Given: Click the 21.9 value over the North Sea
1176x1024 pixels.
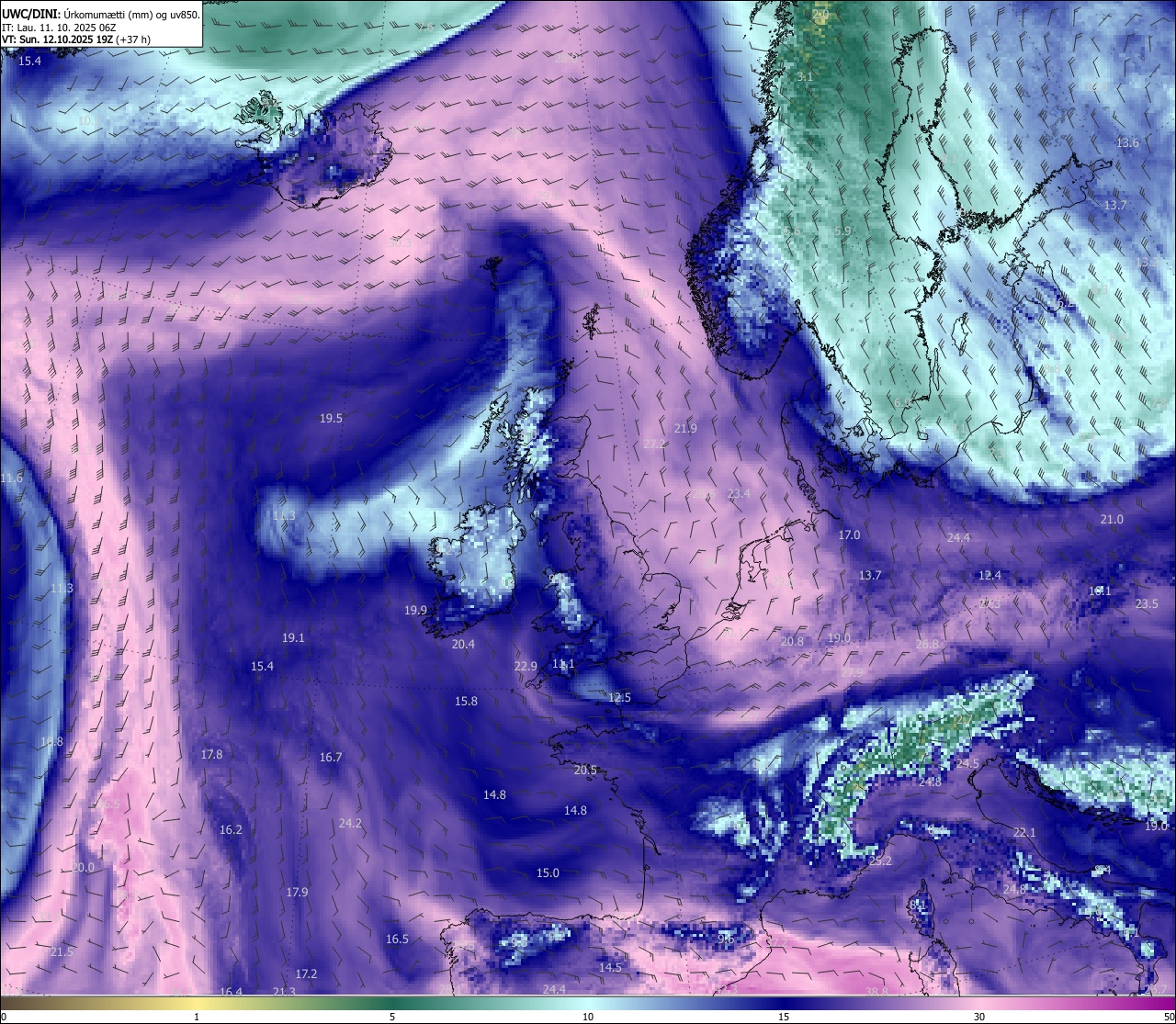Looking at the screenshot, I should tap(685, 428).
